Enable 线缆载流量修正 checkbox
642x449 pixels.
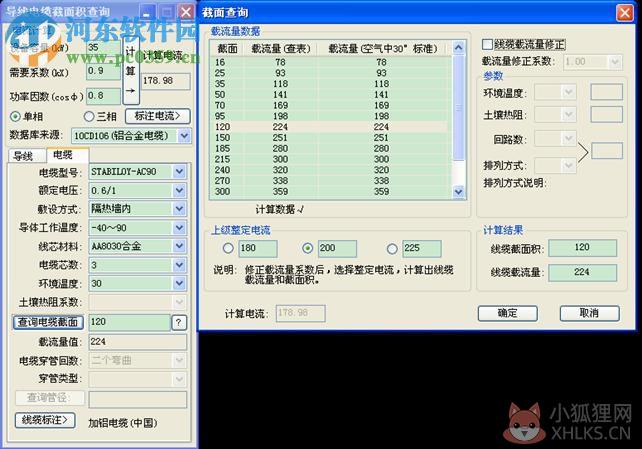click(487, 44)
